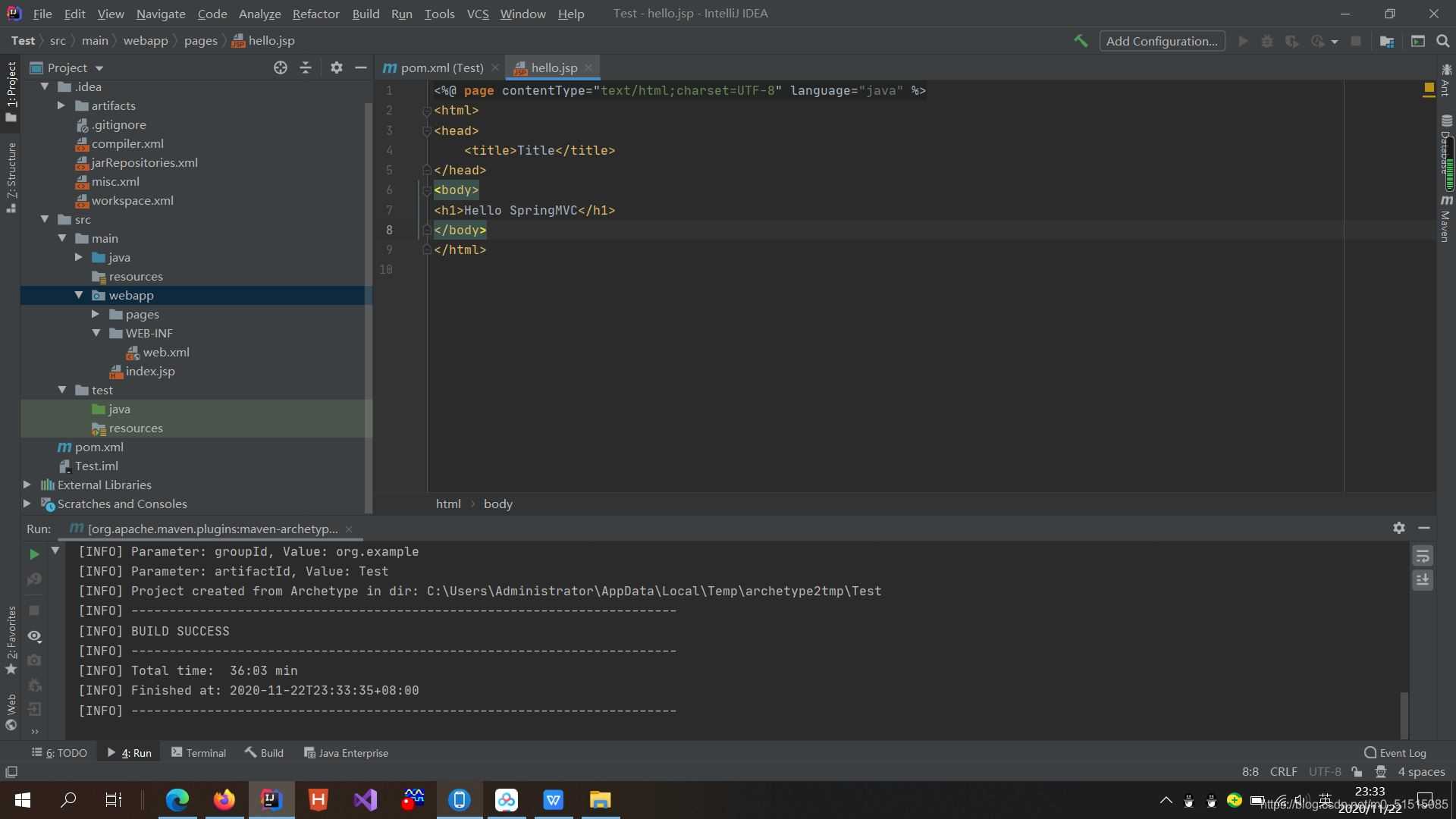The height and width of the screenshot is (819, 1456).
Task: Open the Build menu
Action: tap(366, 13)
